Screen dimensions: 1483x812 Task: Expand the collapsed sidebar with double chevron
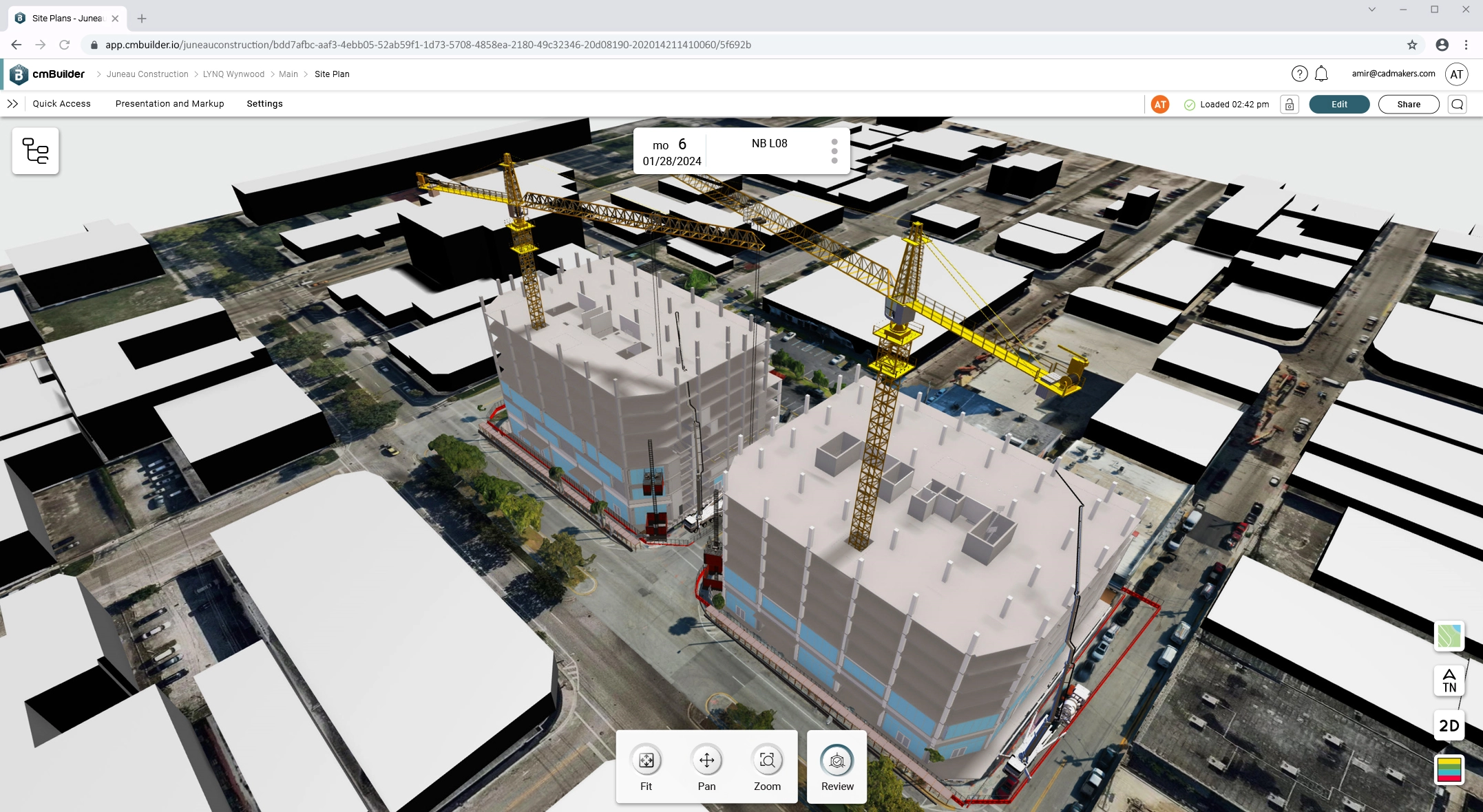[13, 104]
